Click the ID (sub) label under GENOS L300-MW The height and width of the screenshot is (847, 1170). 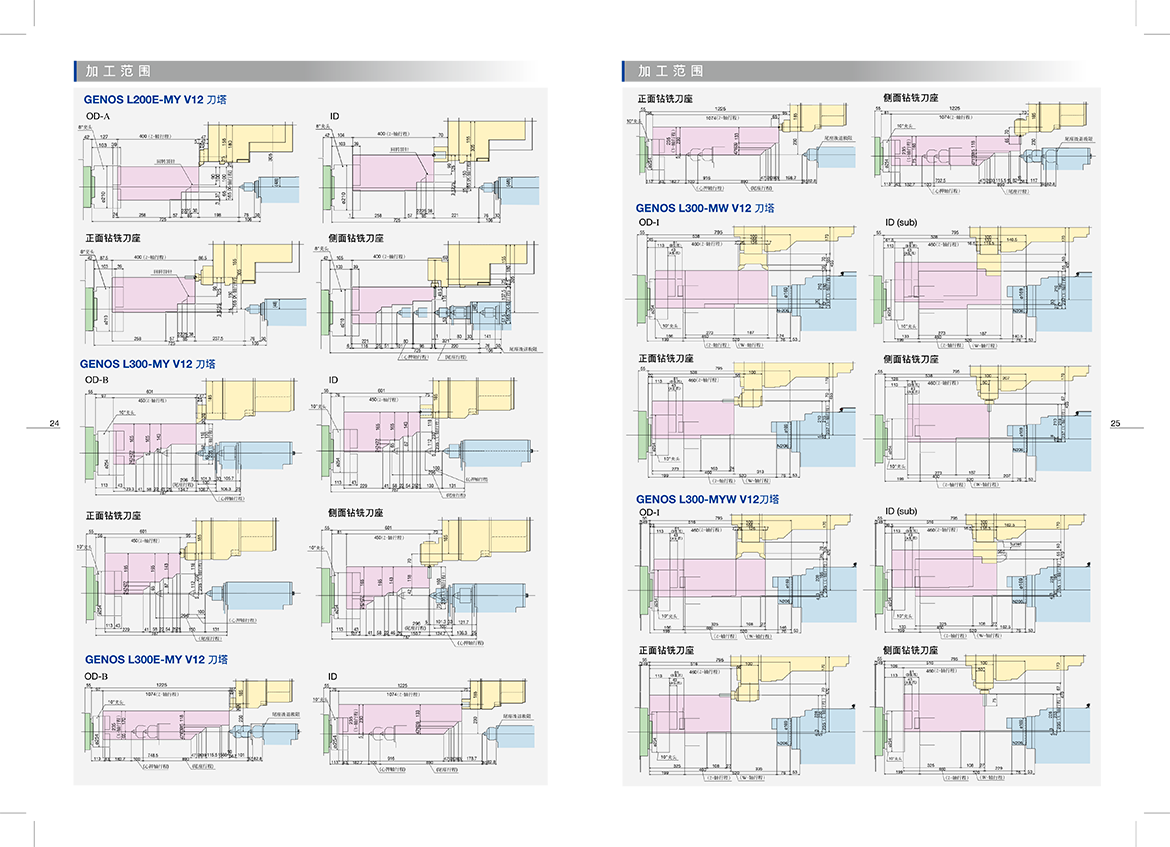[900, 222]
